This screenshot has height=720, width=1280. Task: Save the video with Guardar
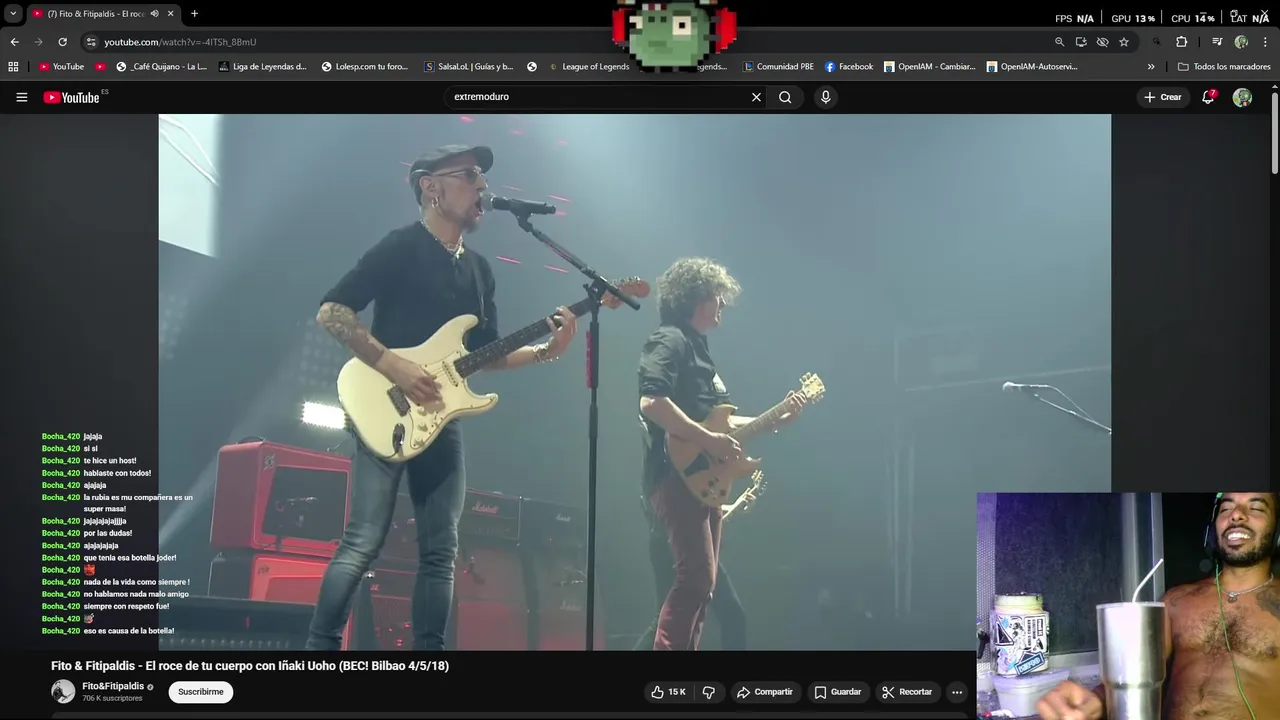click(838, 692)
